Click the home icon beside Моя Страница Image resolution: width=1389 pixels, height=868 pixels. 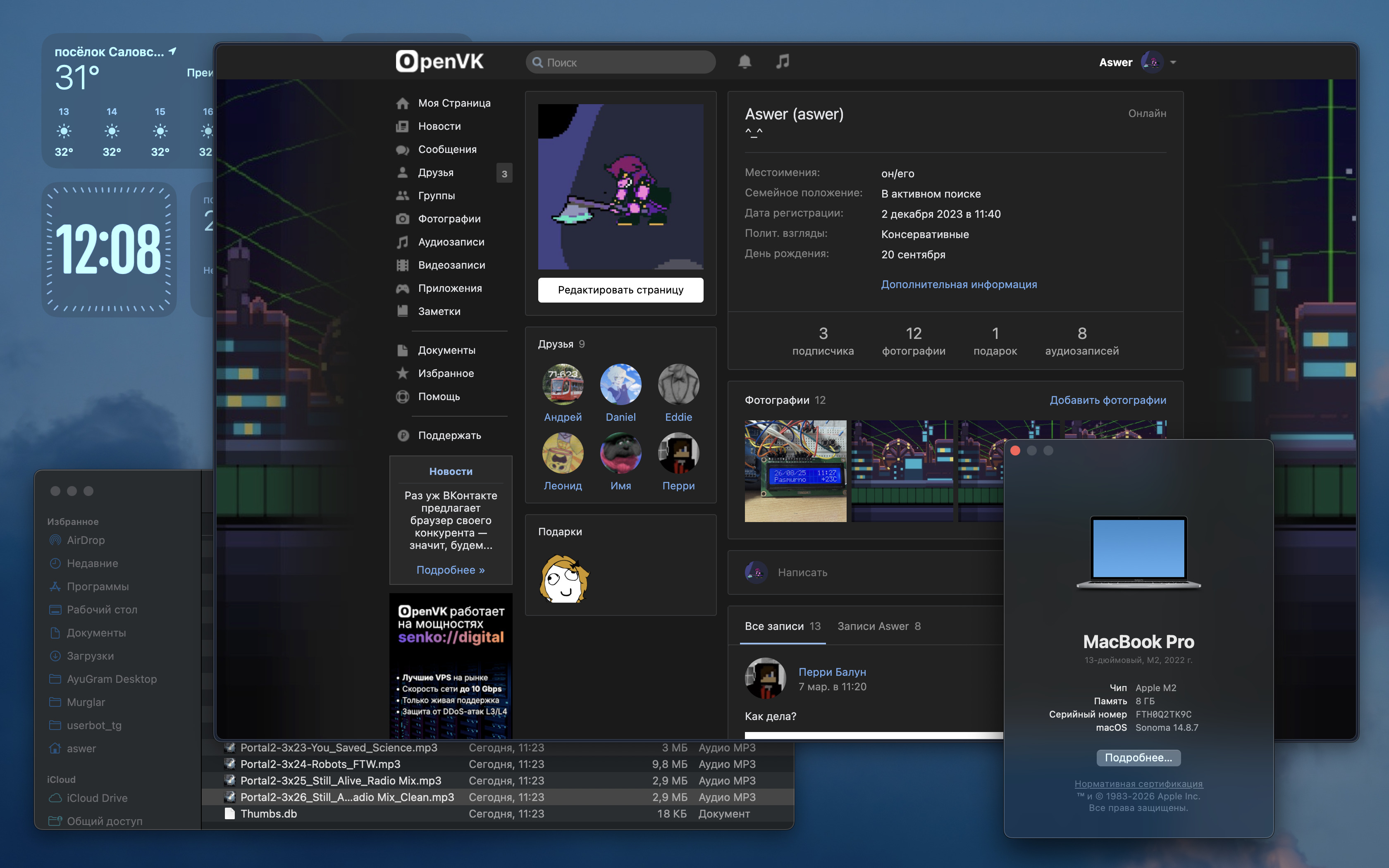pos(402,103)
